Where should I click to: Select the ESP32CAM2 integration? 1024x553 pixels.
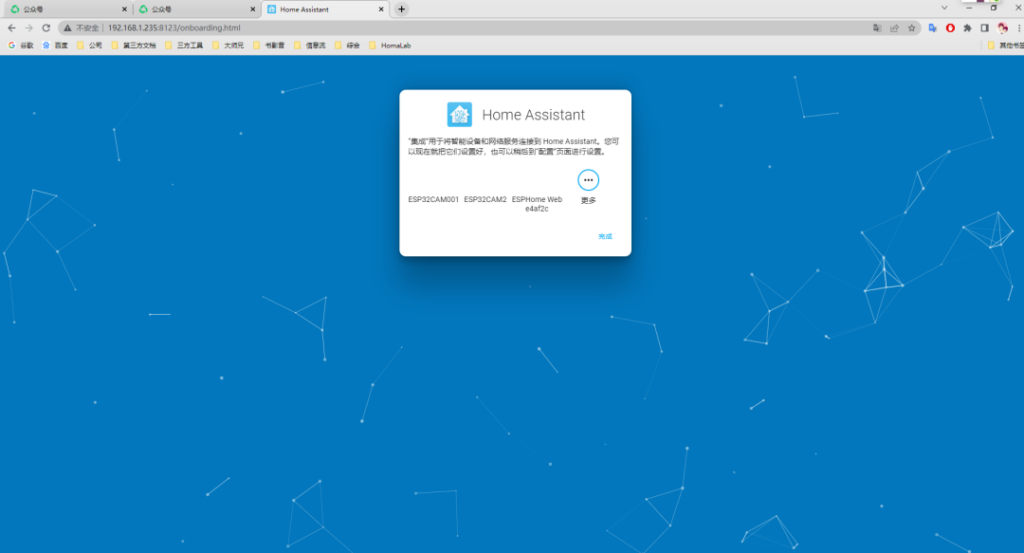[485, 199]
